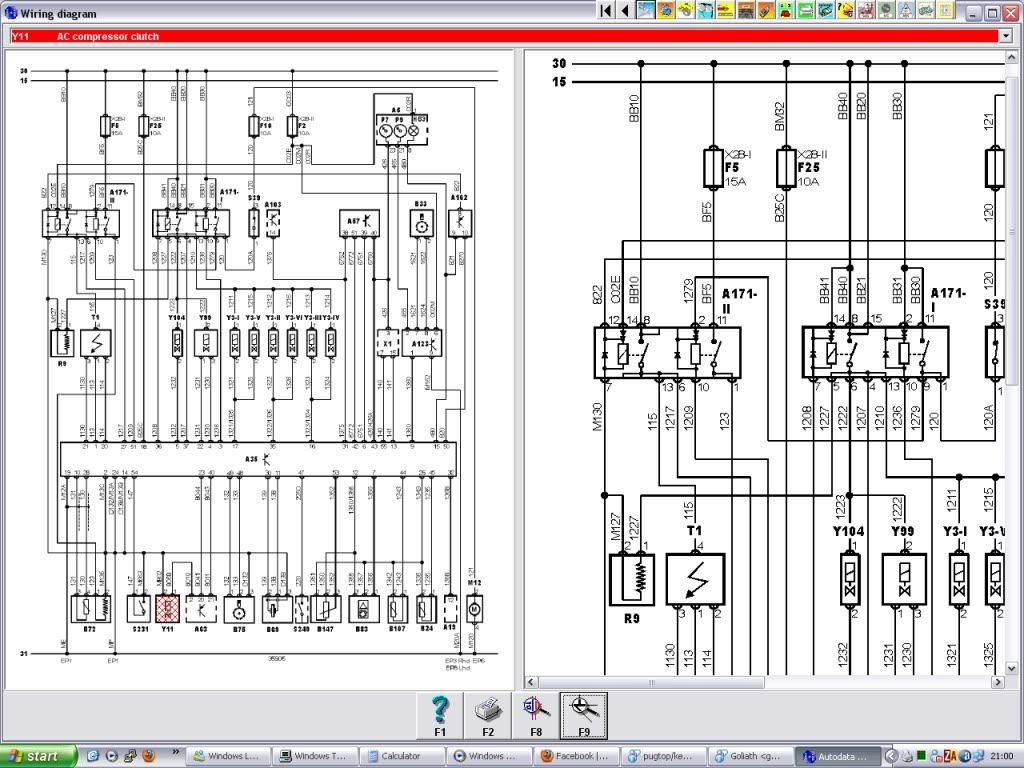Viewport: 1024px width, 768px height.
Task: Select the F9 zoom component tool
Action: (x=582, y=713)
